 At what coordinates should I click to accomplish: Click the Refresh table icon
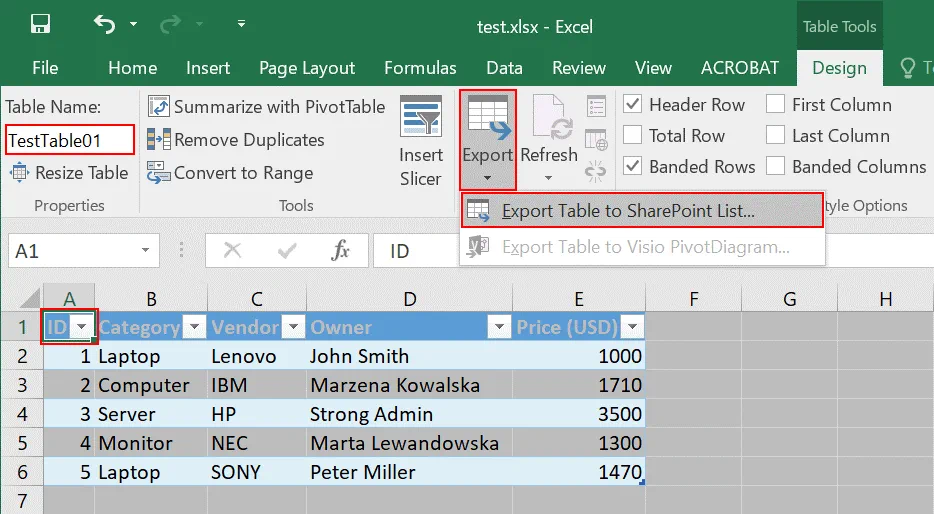[x=548, y=118]
